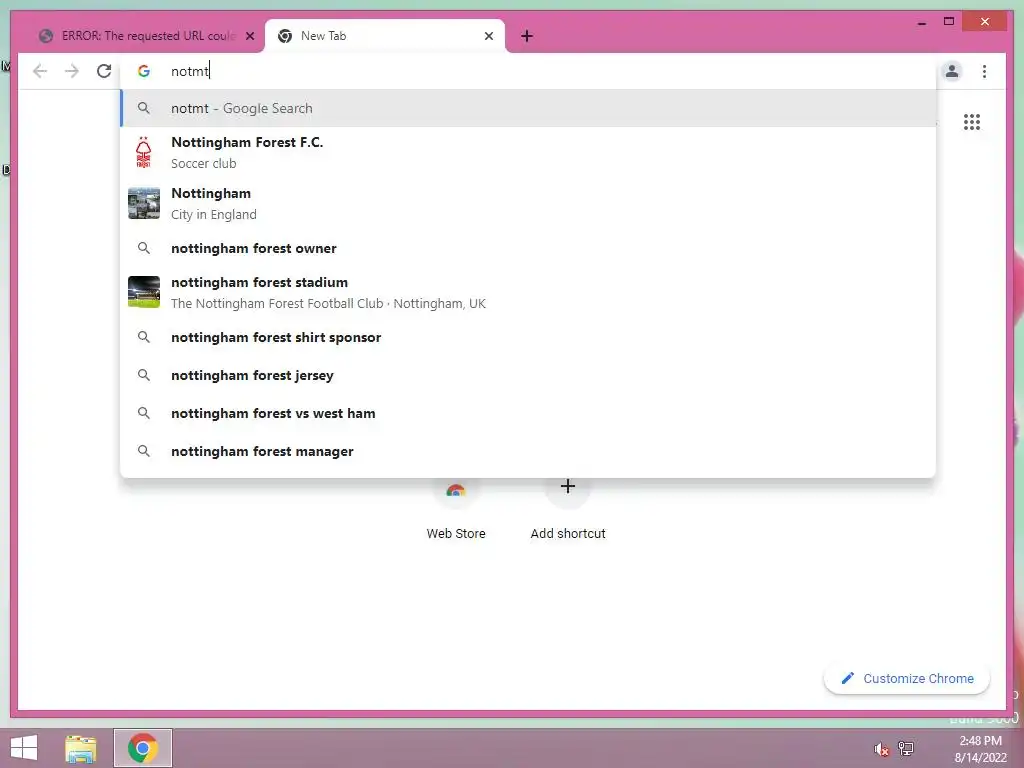This screenshot has height=768, width=1024.
Task: Minimize the Chrome window
Action: pos(921,23)
